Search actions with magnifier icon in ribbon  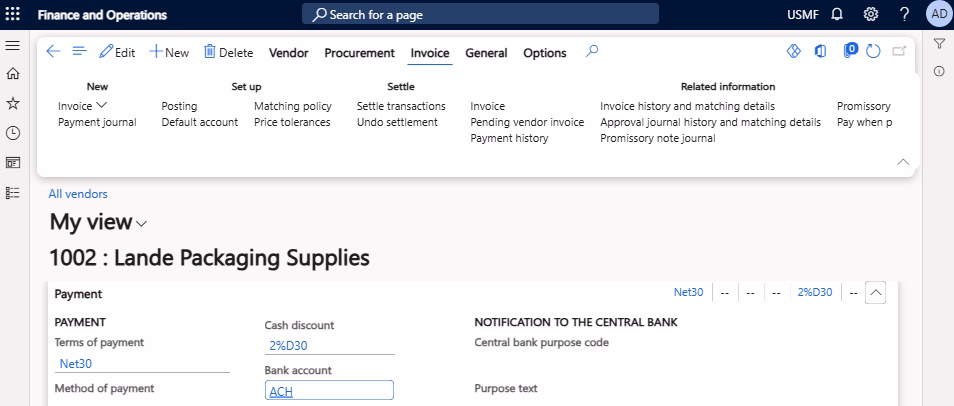click(592, 51)
